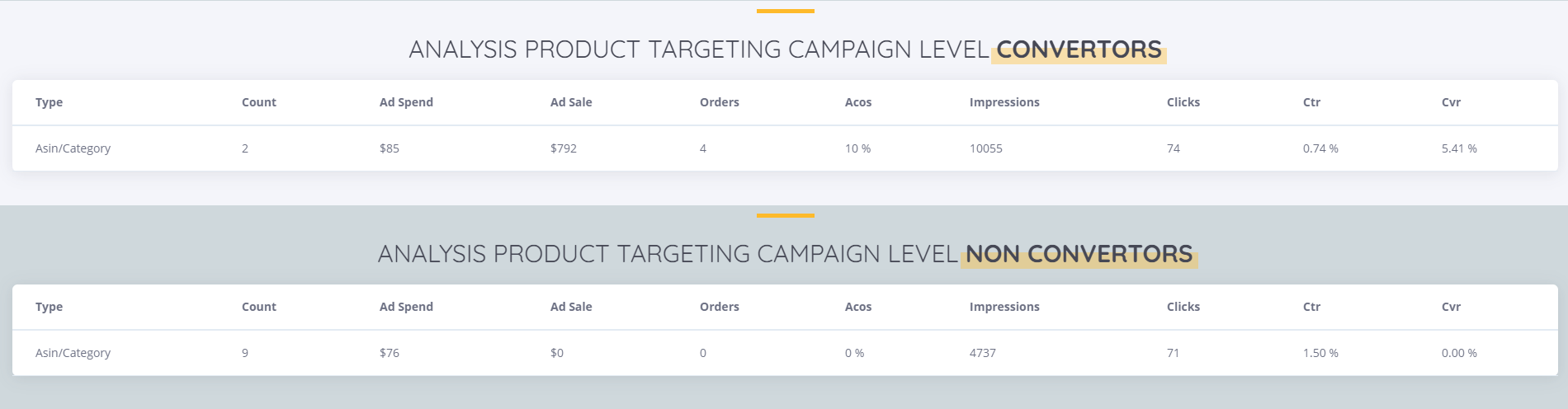The height and width of the screenshot is (409, 1568).
Task: Click the Convertors table Cvr column header
Action: [x=1451, y=102]
